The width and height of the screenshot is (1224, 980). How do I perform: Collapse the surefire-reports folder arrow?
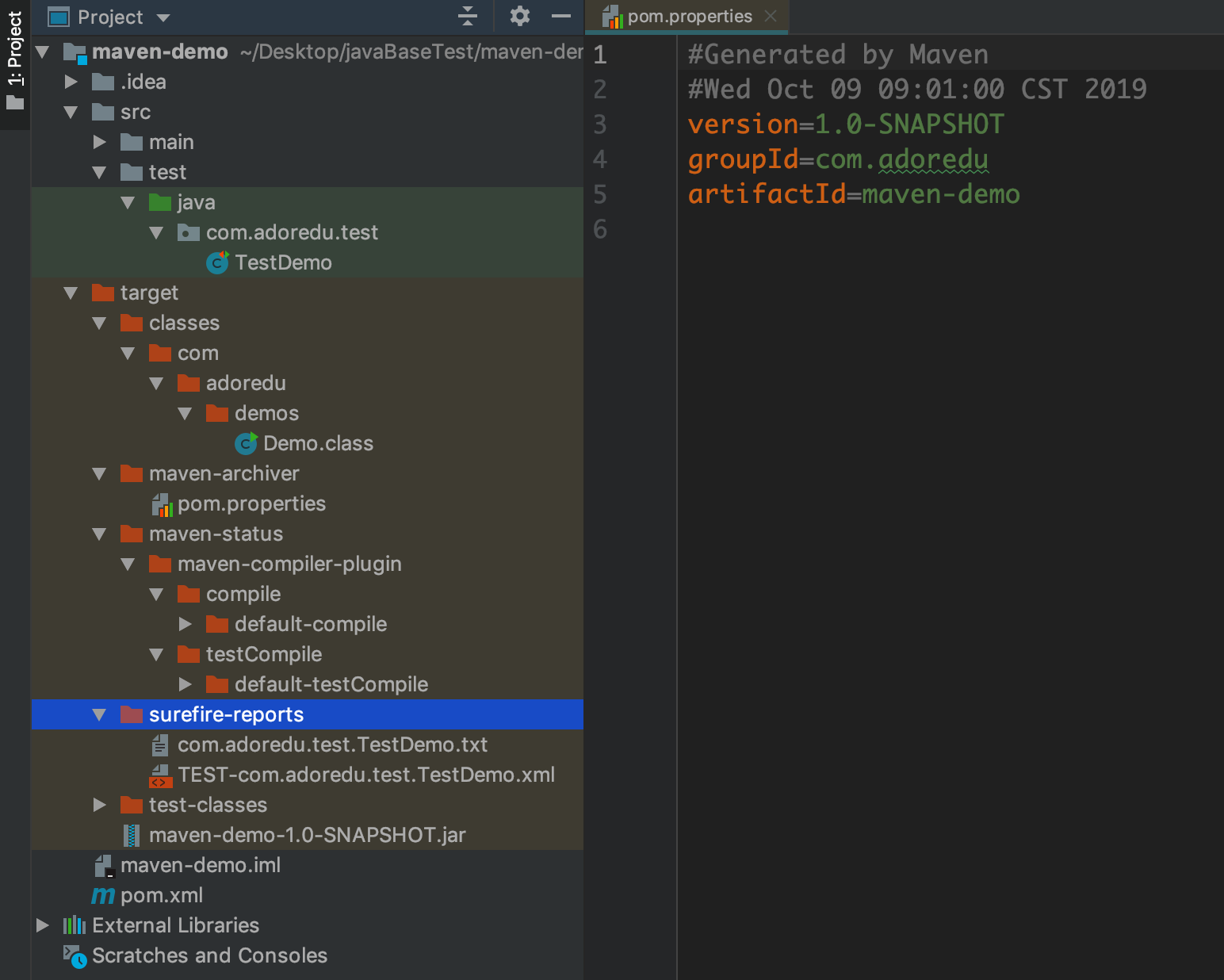coord(99,714)
